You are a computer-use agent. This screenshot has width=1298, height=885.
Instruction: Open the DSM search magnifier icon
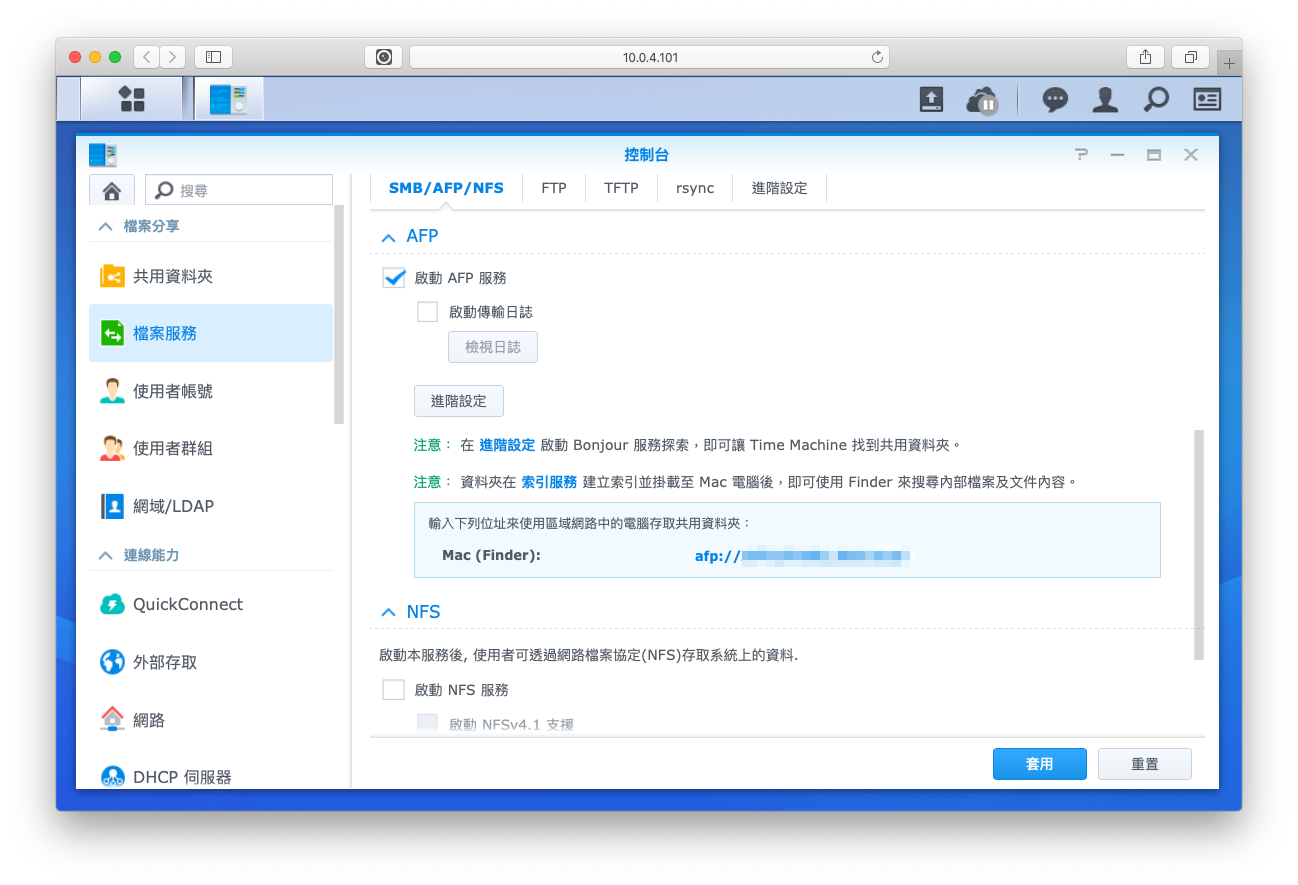click(1156, 99)
